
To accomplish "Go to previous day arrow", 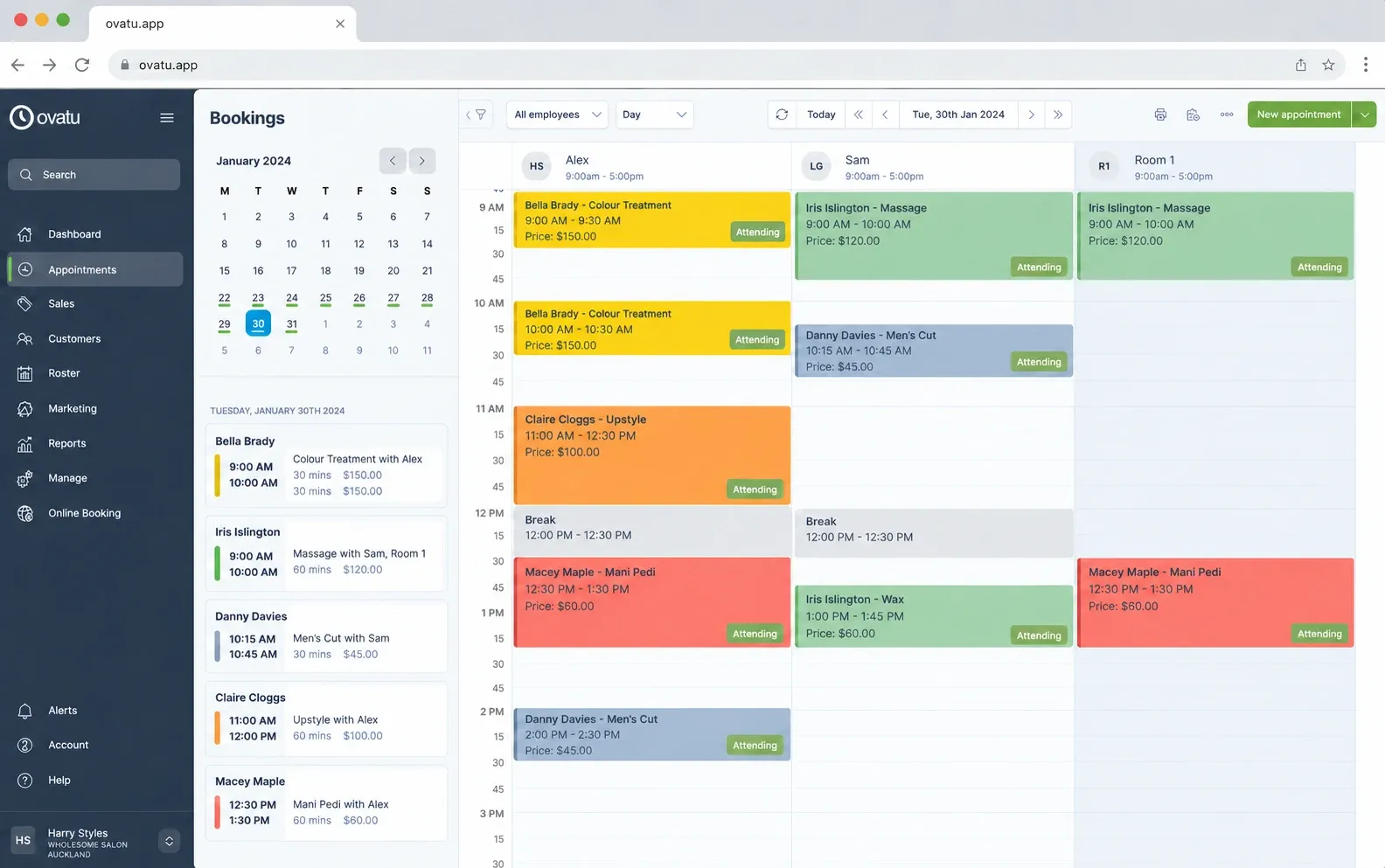I will pyautogui.click(x=885, y=115).
